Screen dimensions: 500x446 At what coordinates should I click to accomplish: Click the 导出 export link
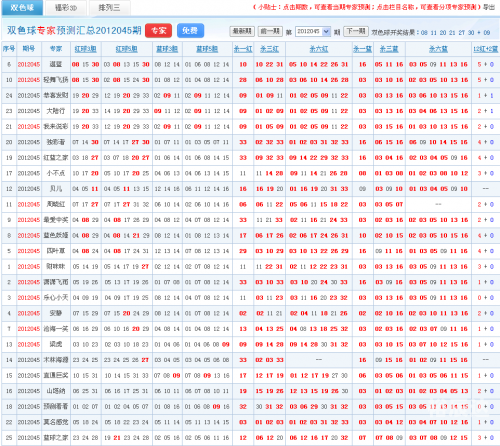[489, 7]
